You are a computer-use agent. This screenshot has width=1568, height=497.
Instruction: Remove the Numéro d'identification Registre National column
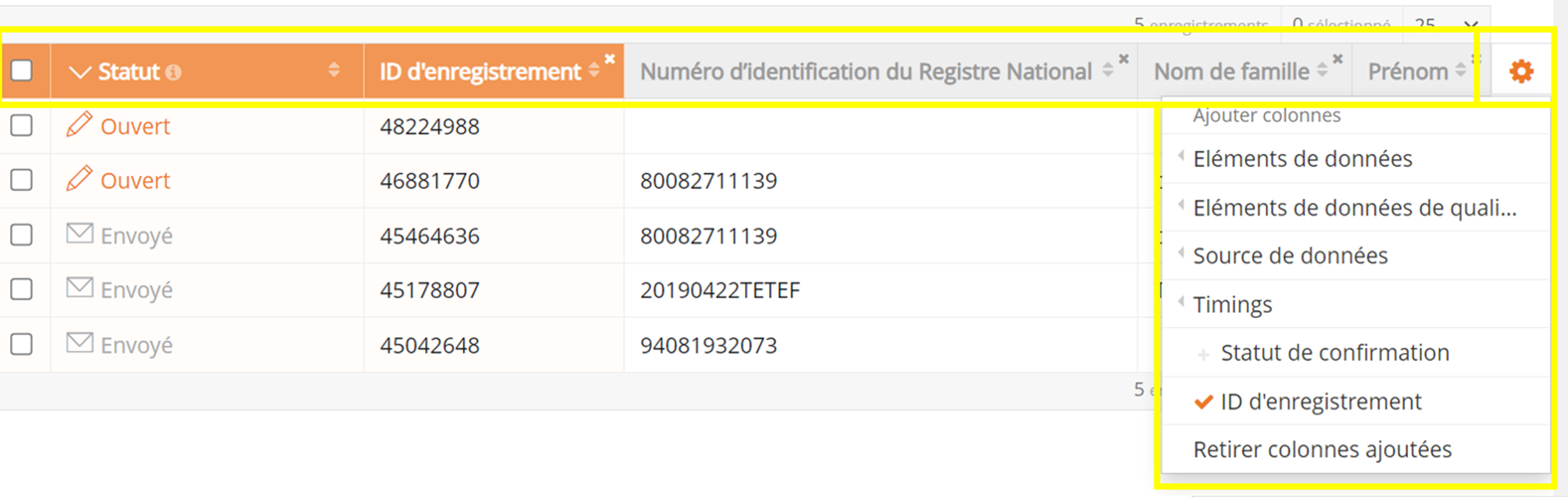(1124, 59)
